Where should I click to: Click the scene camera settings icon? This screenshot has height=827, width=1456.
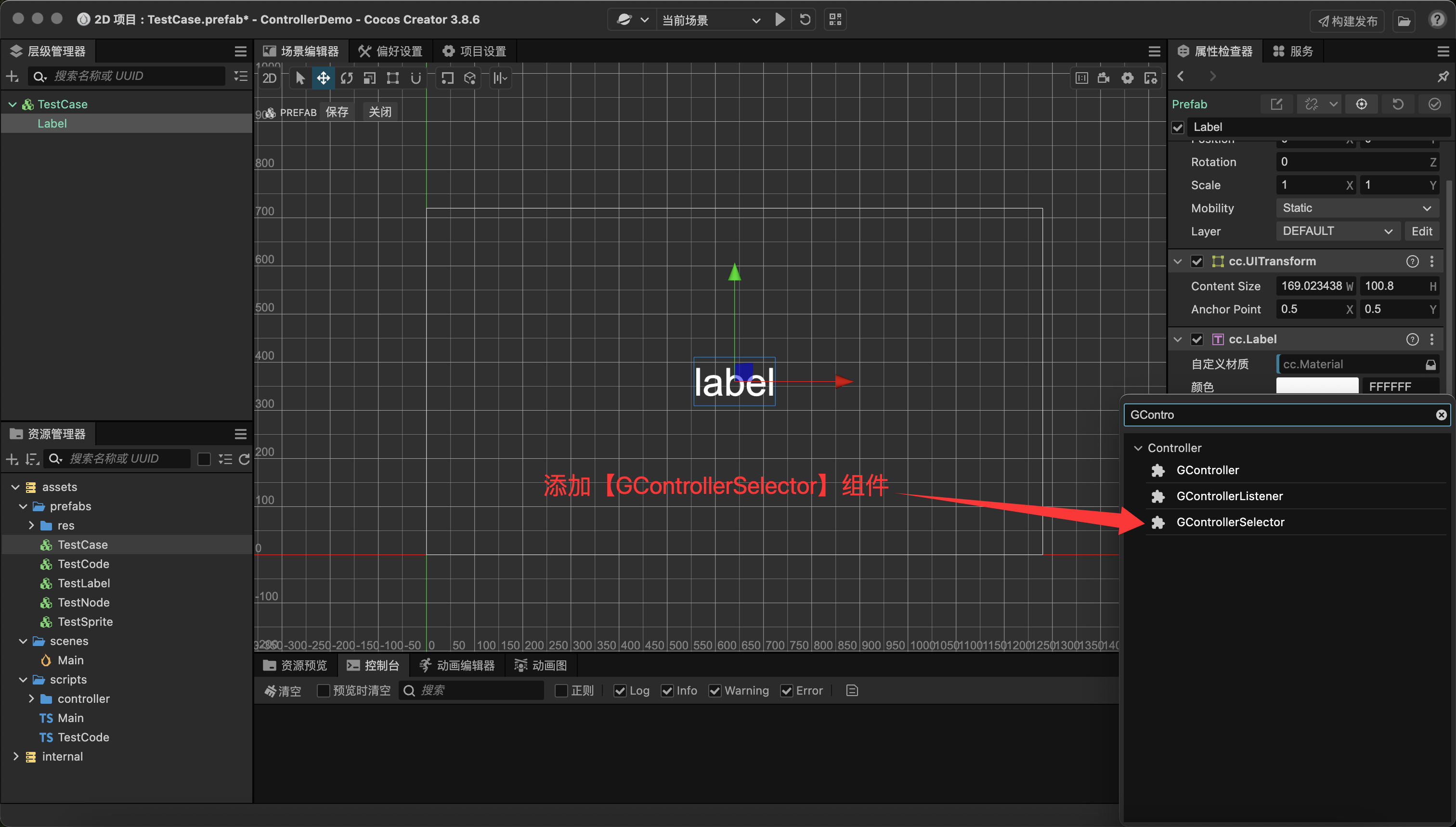[x=1103, y=78]
